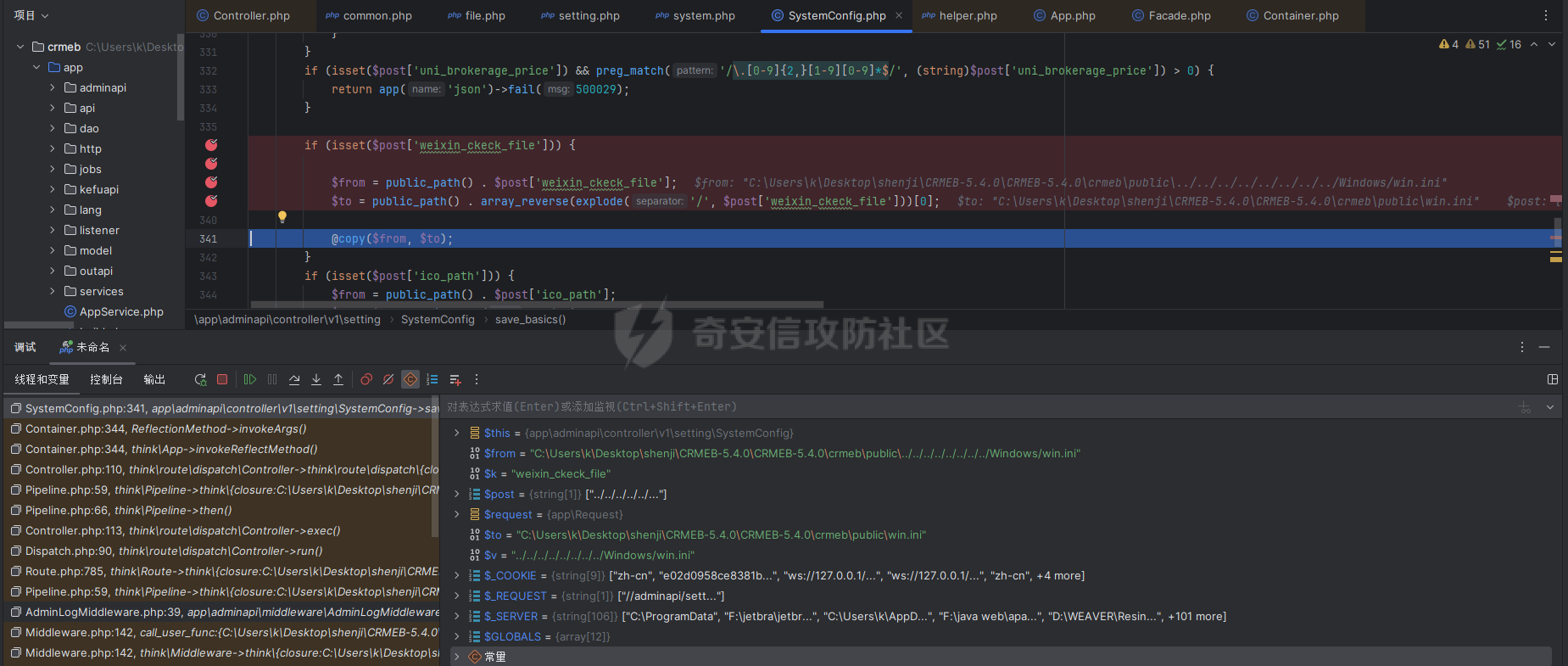Minimize the debug tool window
1568x666 pixels.
pyautogui.click(x=1544, y=347)
